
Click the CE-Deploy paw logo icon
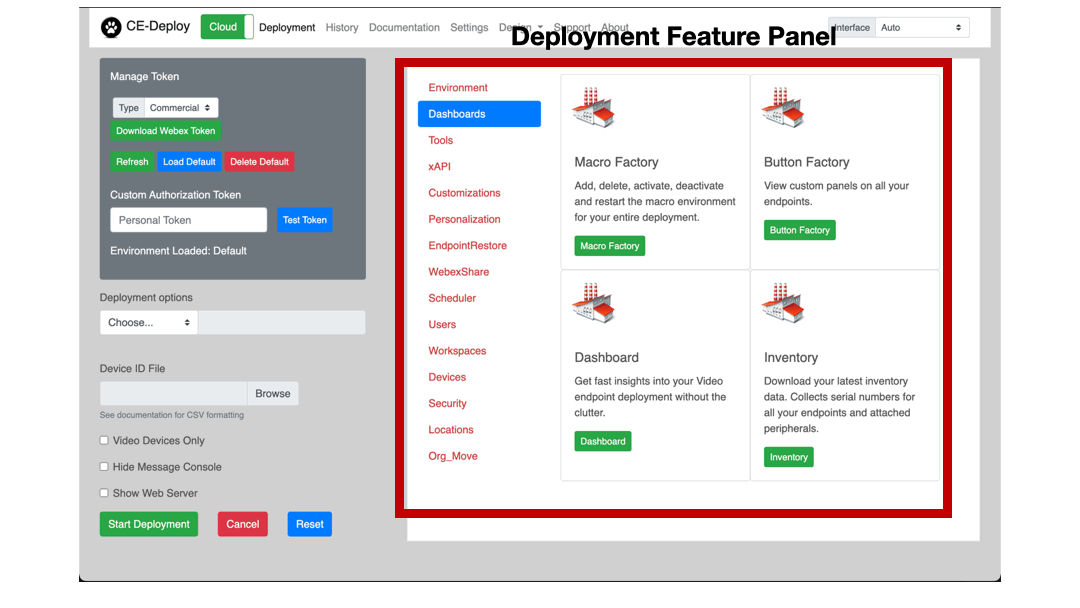point(111,27)
